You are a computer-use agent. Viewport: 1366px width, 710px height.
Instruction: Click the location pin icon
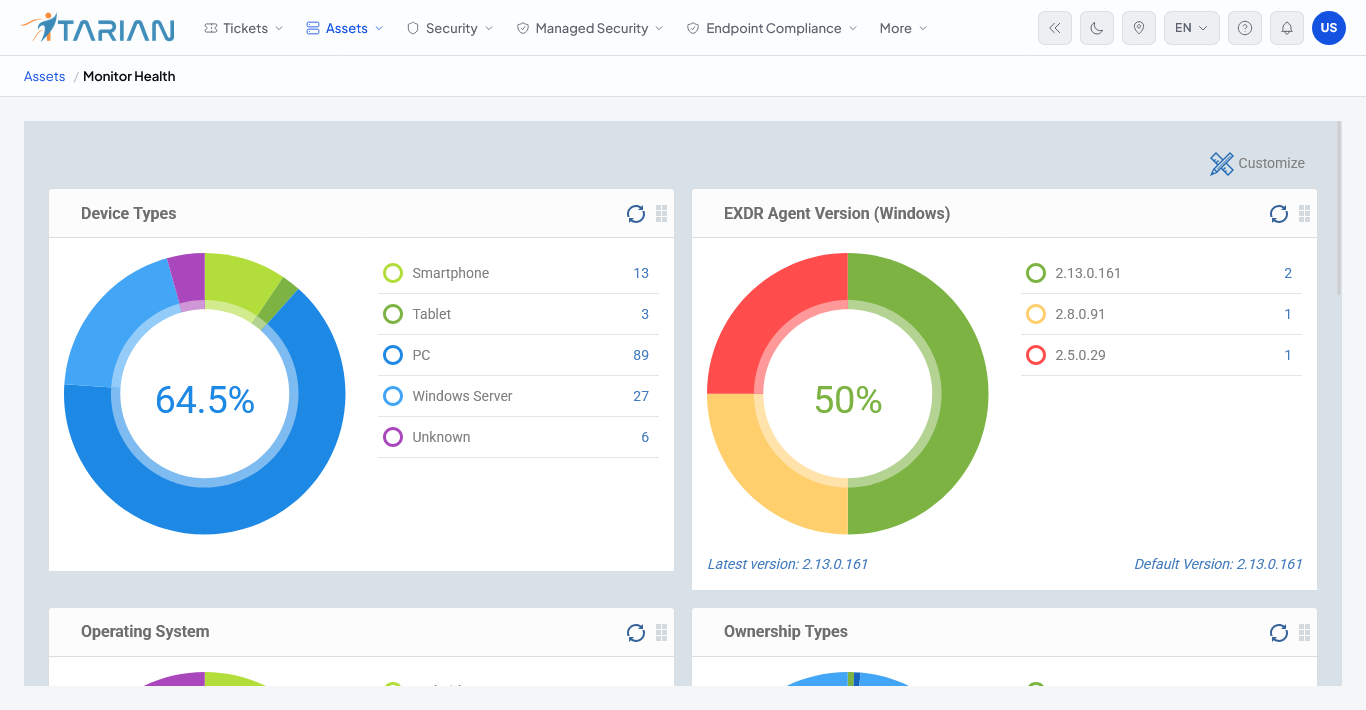coord(1139,28)
